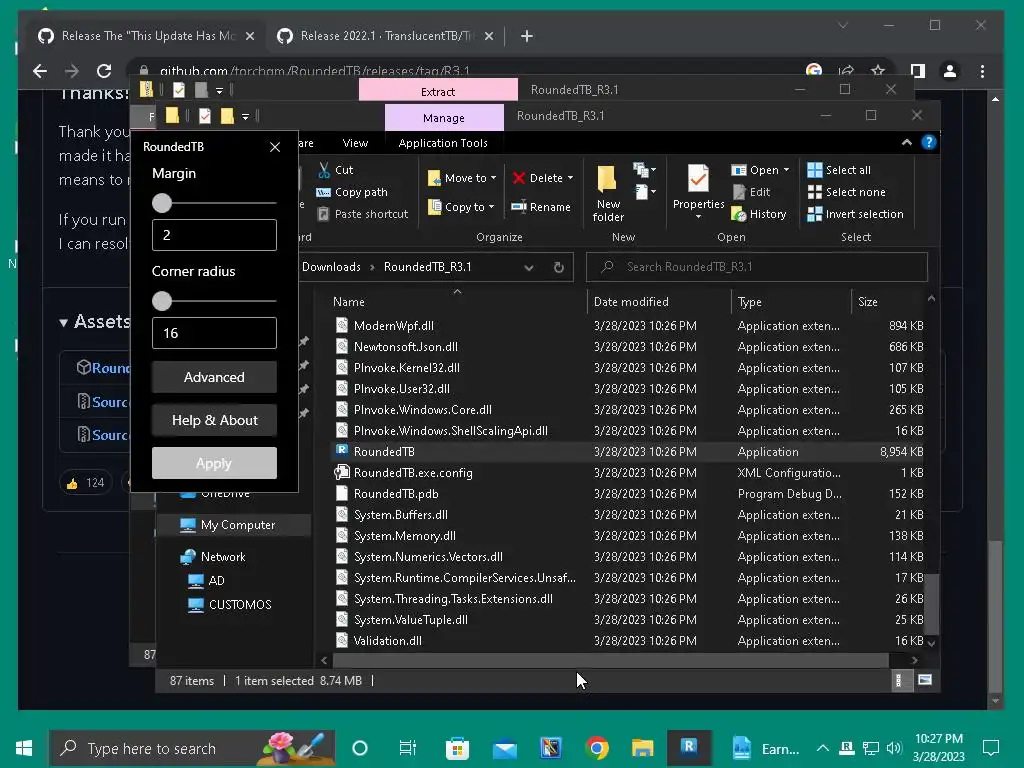This screenshot has height=768, width=1024.
Task: Open Microsoft Store from the taskbar
Action: pyautogui.click(x=457, y=748)
